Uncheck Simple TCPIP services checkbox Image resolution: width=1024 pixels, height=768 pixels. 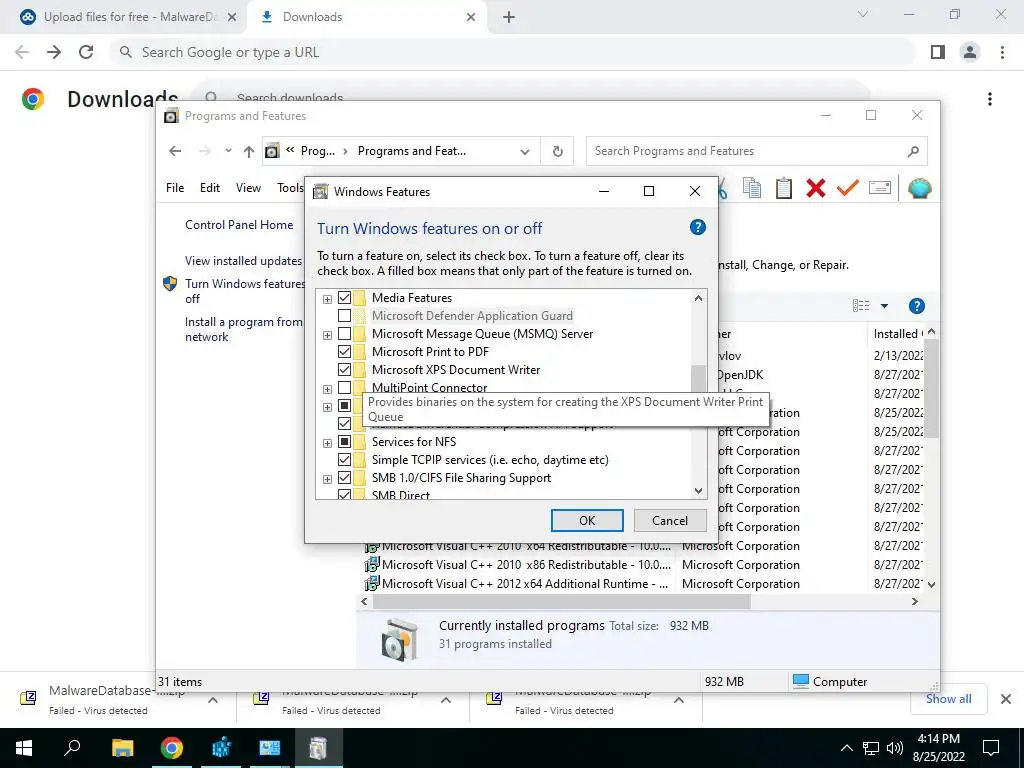344,460
